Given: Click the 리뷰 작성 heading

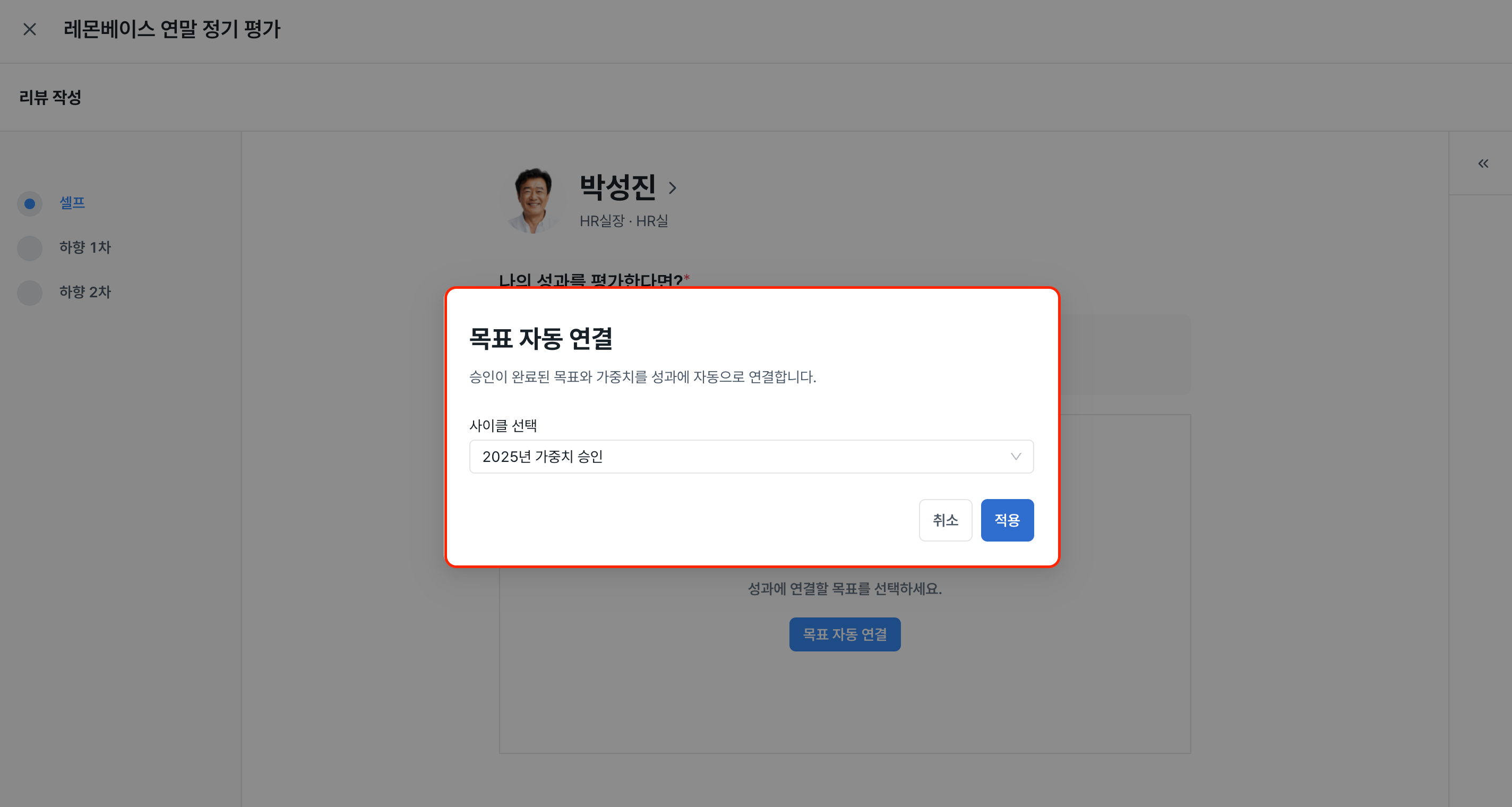Looking at the screenshot, I should [x=50, y=98].
